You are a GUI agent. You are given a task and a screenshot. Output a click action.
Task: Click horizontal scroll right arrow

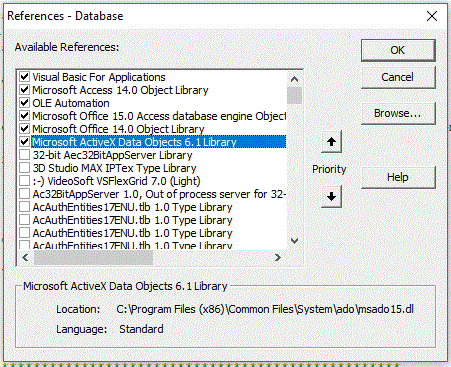(278, 257)
